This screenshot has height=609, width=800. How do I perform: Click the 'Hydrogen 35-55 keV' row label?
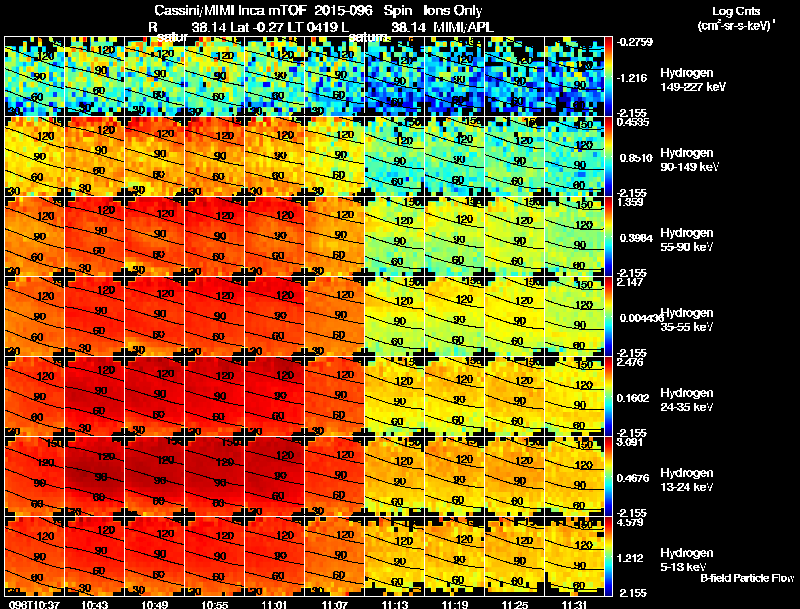[x=687, y=320]
